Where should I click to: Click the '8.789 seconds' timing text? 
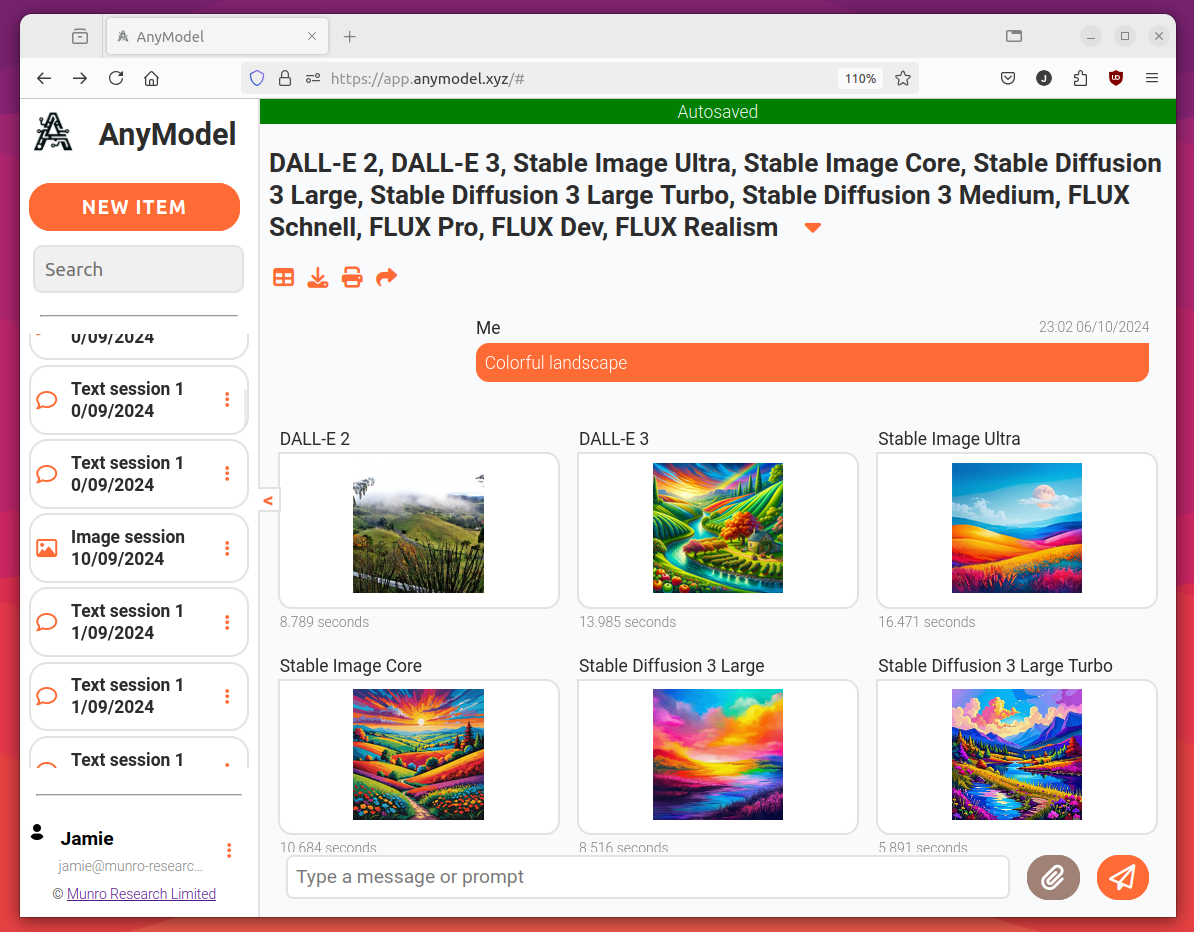(324, 622)
